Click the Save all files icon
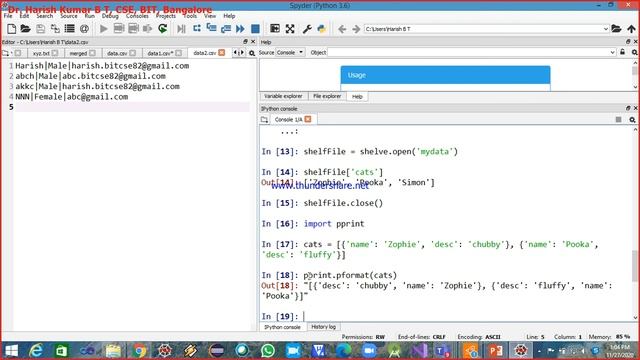This screenshot has height=360, width=640. click(x=55, y=29)
